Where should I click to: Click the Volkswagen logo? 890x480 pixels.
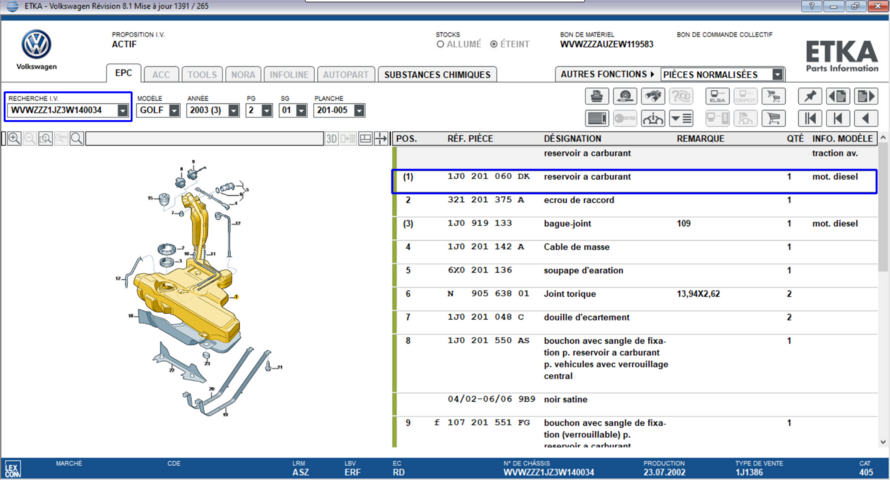click(36, 44)
